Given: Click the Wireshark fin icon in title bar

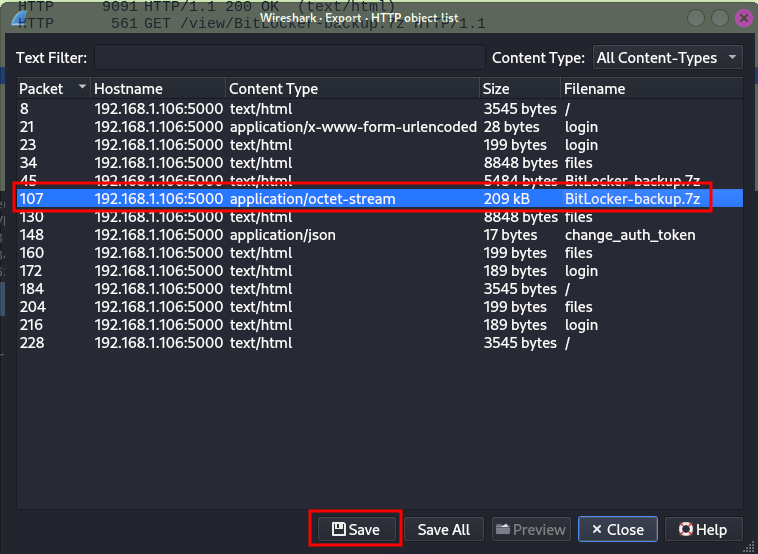Looking at the screenshot, I should [19, 19].
